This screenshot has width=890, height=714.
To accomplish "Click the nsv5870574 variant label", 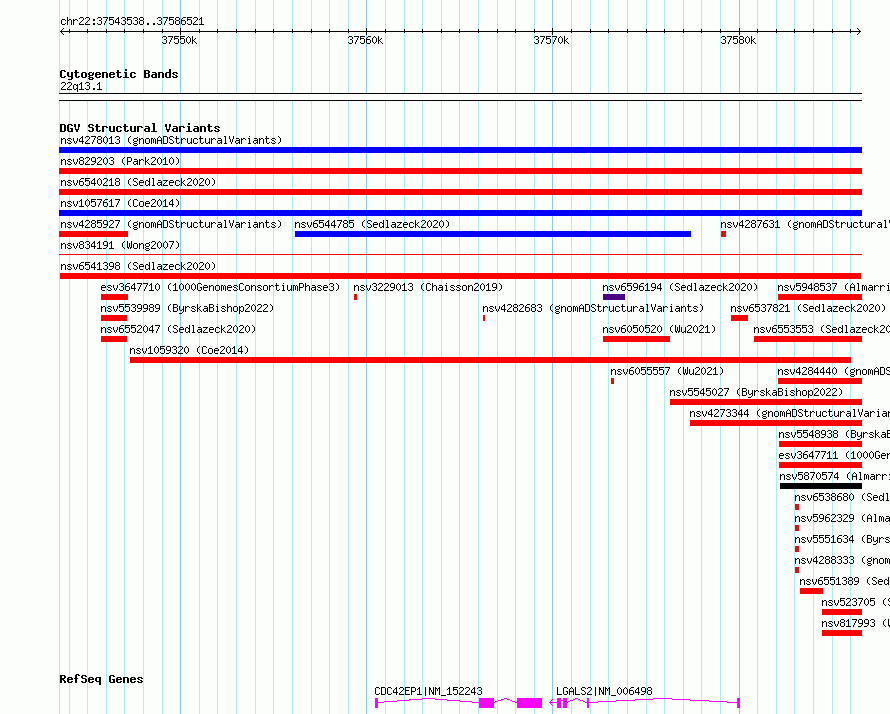I will [x=834, y=476].
